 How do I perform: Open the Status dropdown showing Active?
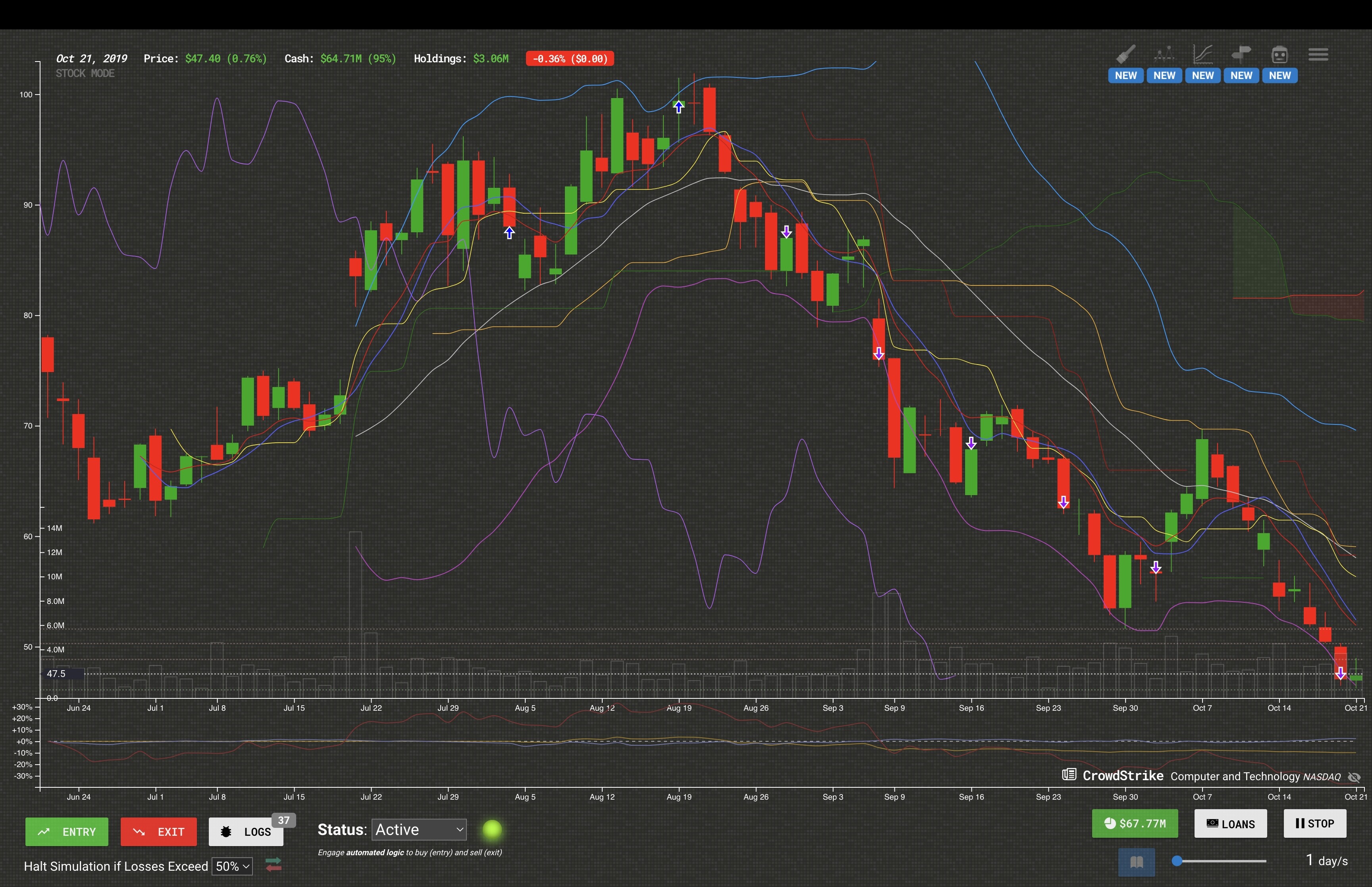point(419,829)
